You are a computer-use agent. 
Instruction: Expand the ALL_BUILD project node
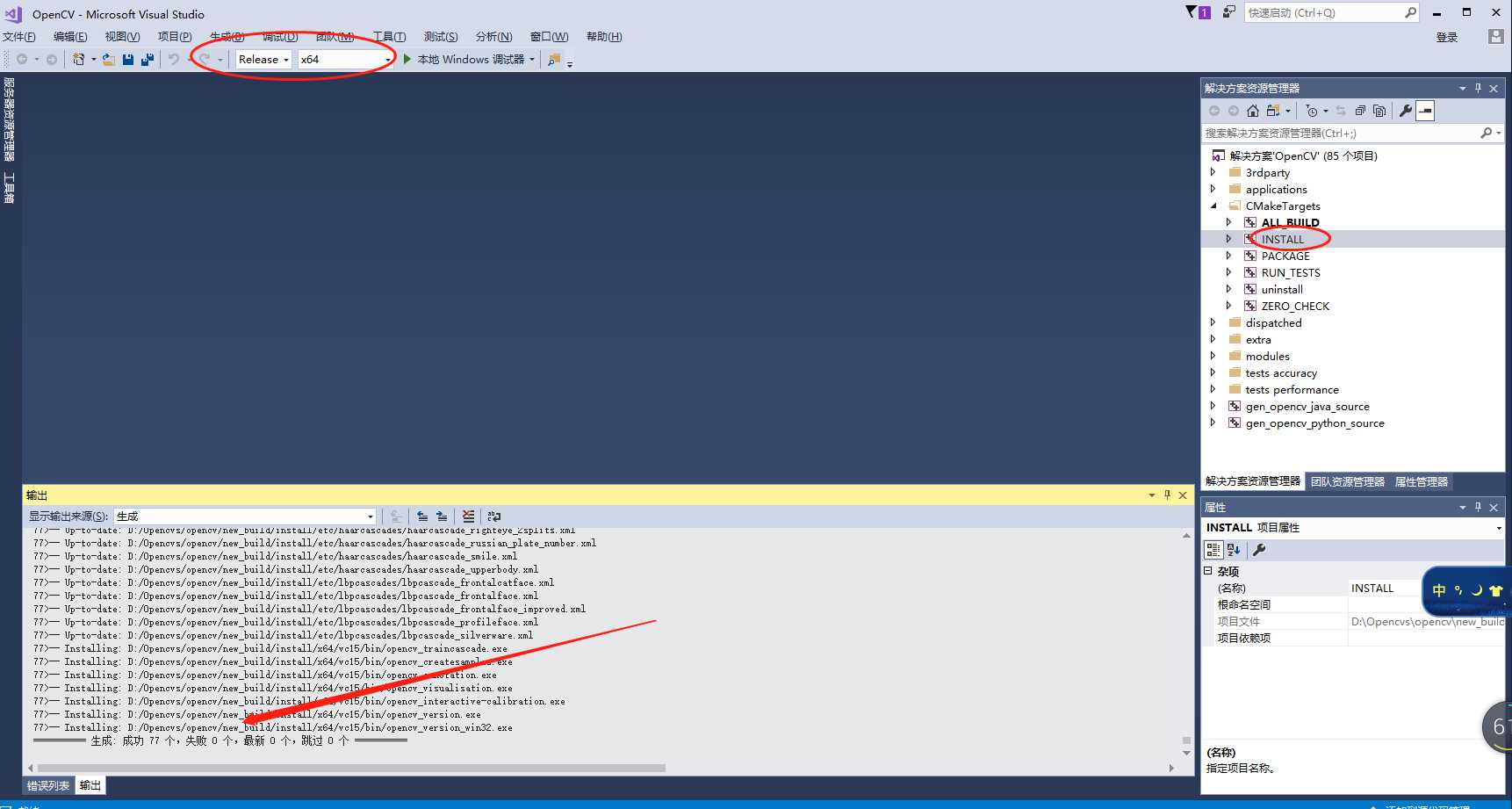1229,222
